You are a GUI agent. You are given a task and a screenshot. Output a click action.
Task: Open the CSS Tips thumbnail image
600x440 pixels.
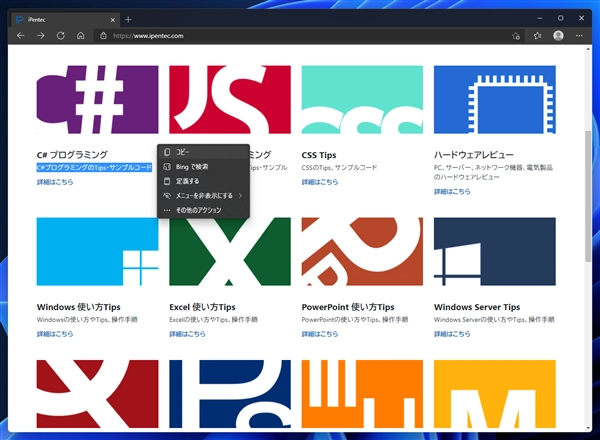click(362, 99)
